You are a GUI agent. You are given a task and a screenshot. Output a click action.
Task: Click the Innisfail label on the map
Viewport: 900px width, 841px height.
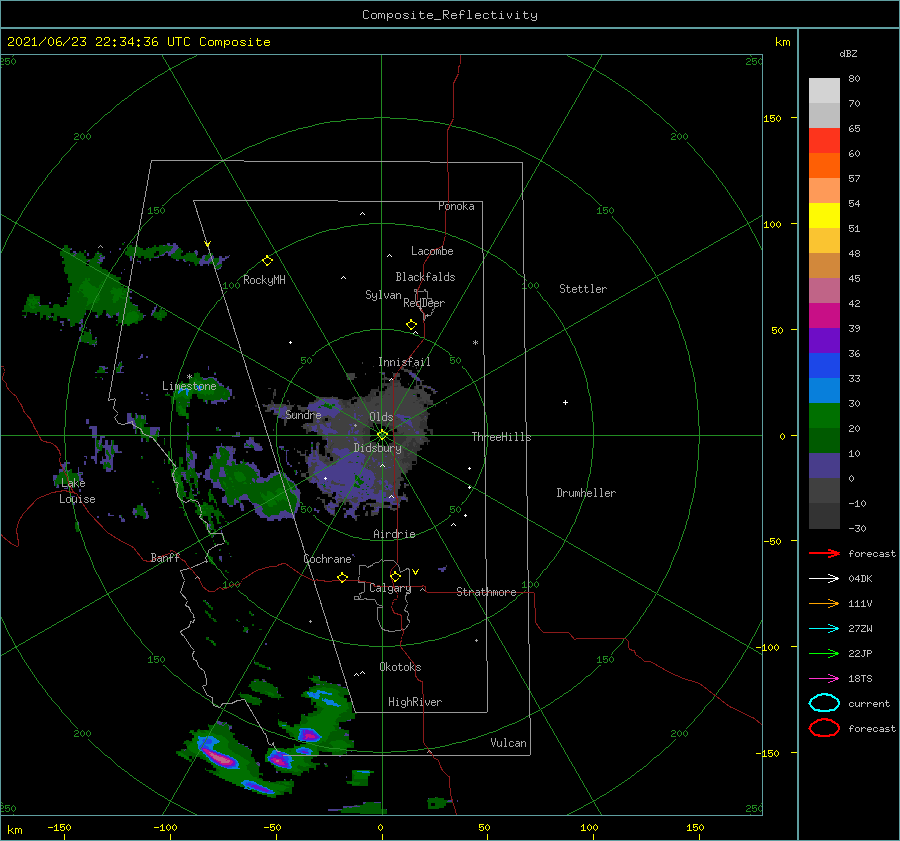click(404, 362)
